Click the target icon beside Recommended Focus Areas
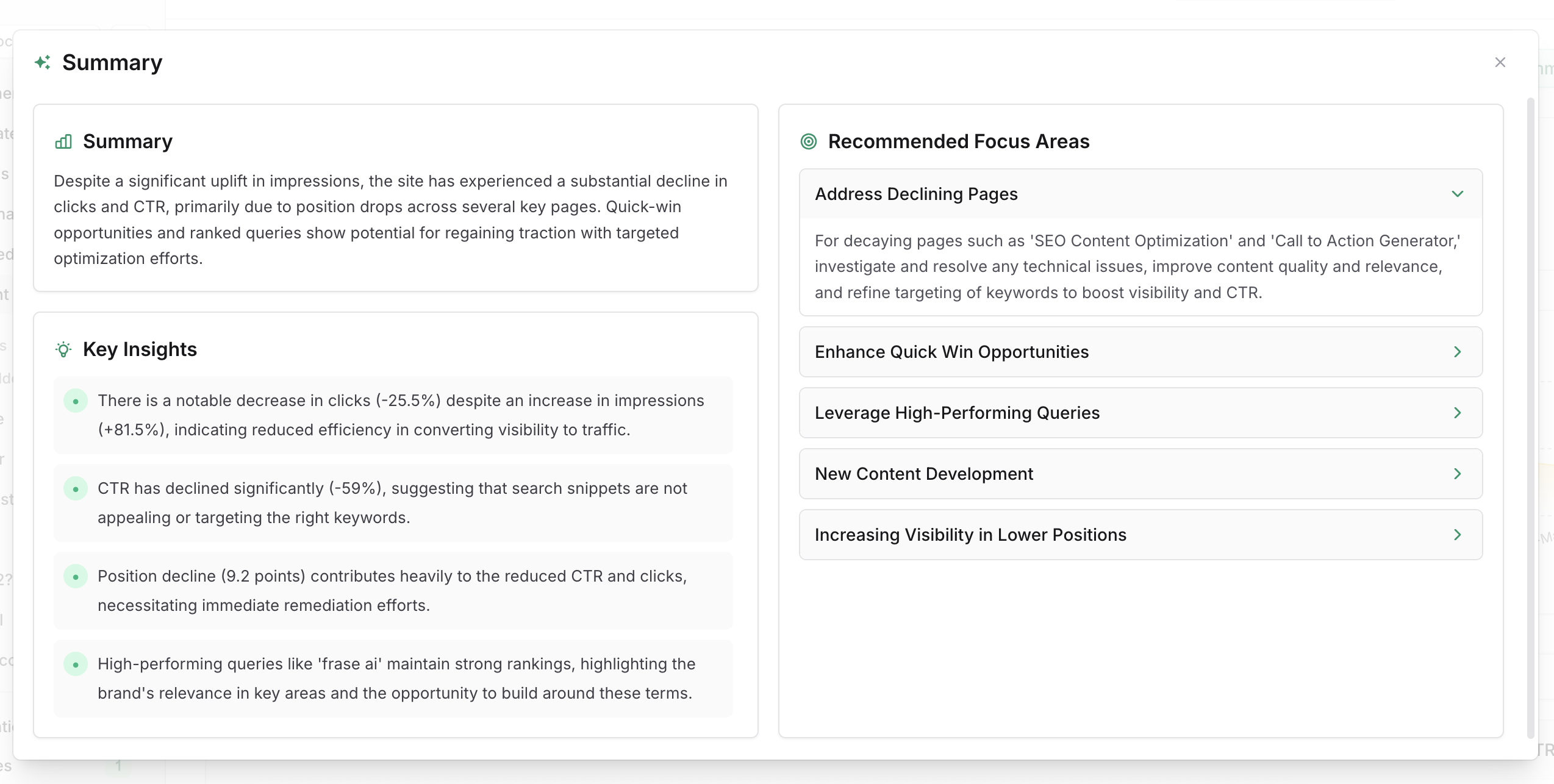This screenshot has width=1554, height=784. click(809, 141)
